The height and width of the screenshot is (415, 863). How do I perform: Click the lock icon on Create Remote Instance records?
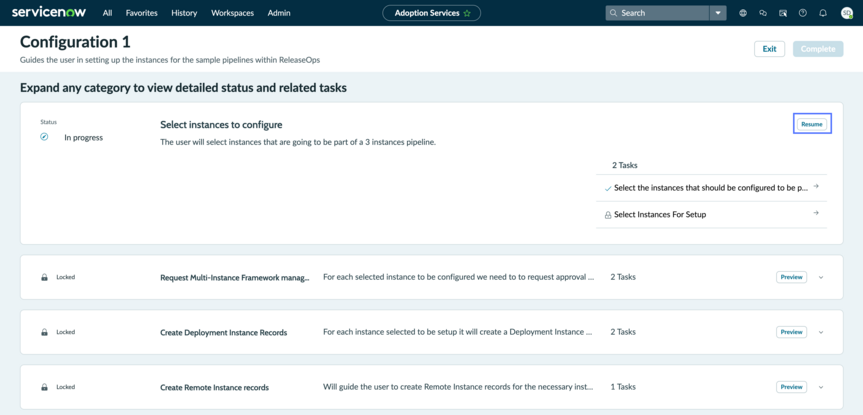(x=44, y=387)
